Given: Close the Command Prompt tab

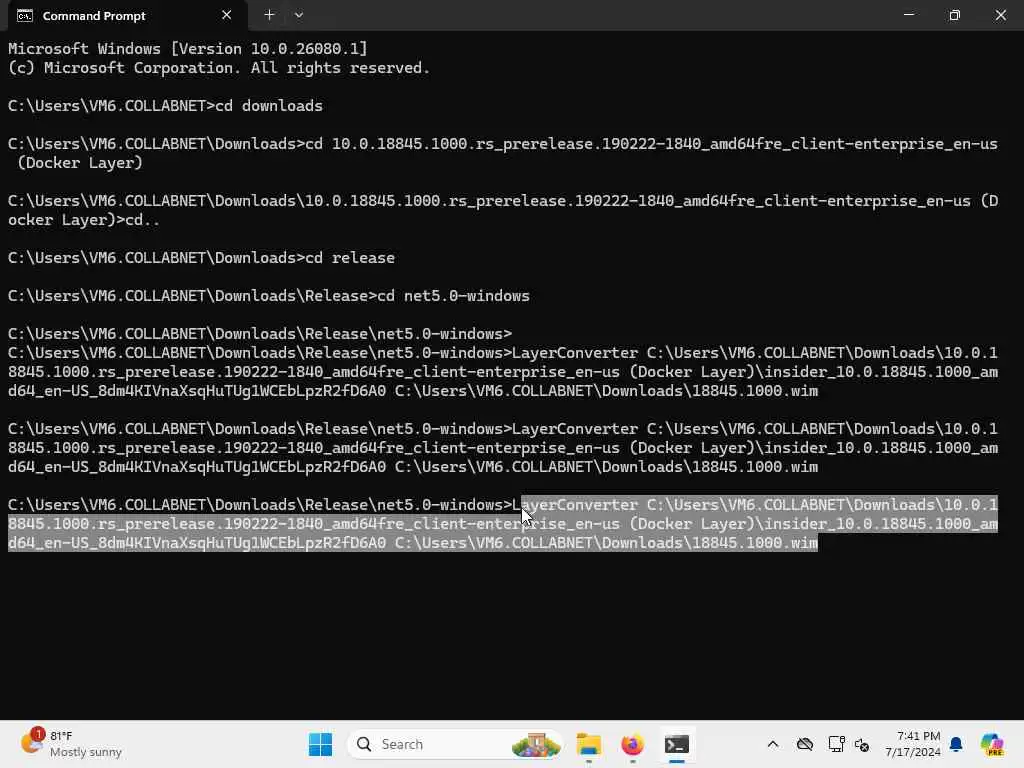Looking at the screenshot, I should click(x=227, y=15).
